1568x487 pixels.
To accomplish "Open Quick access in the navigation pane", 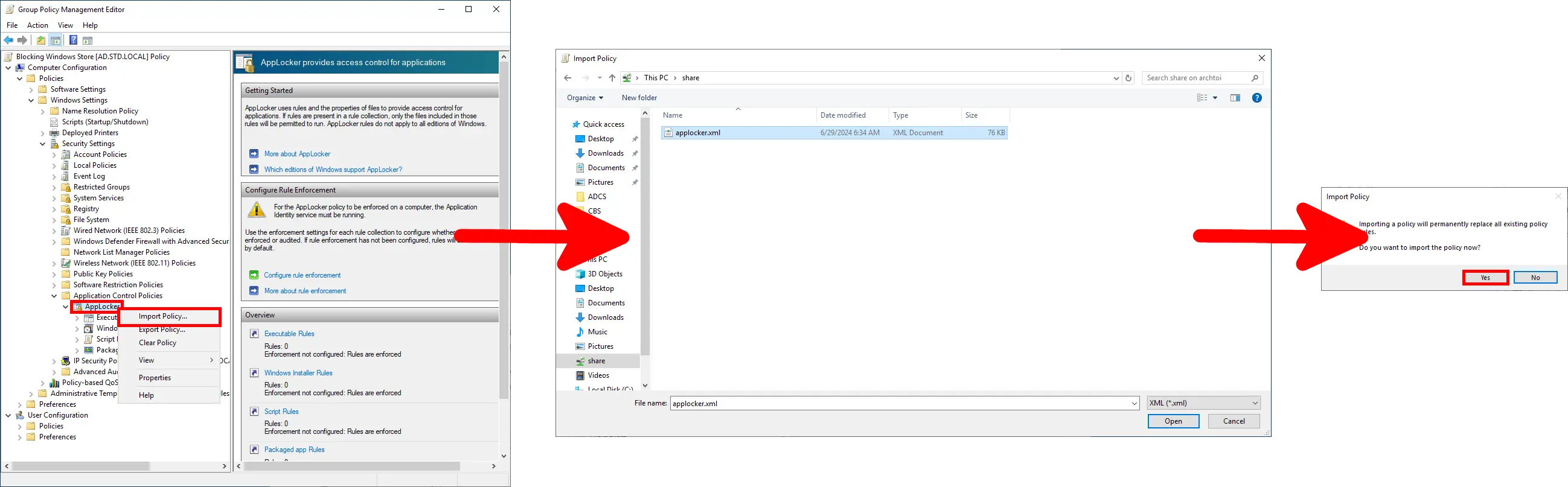I will pyautogui.click(x=603, y=124).
